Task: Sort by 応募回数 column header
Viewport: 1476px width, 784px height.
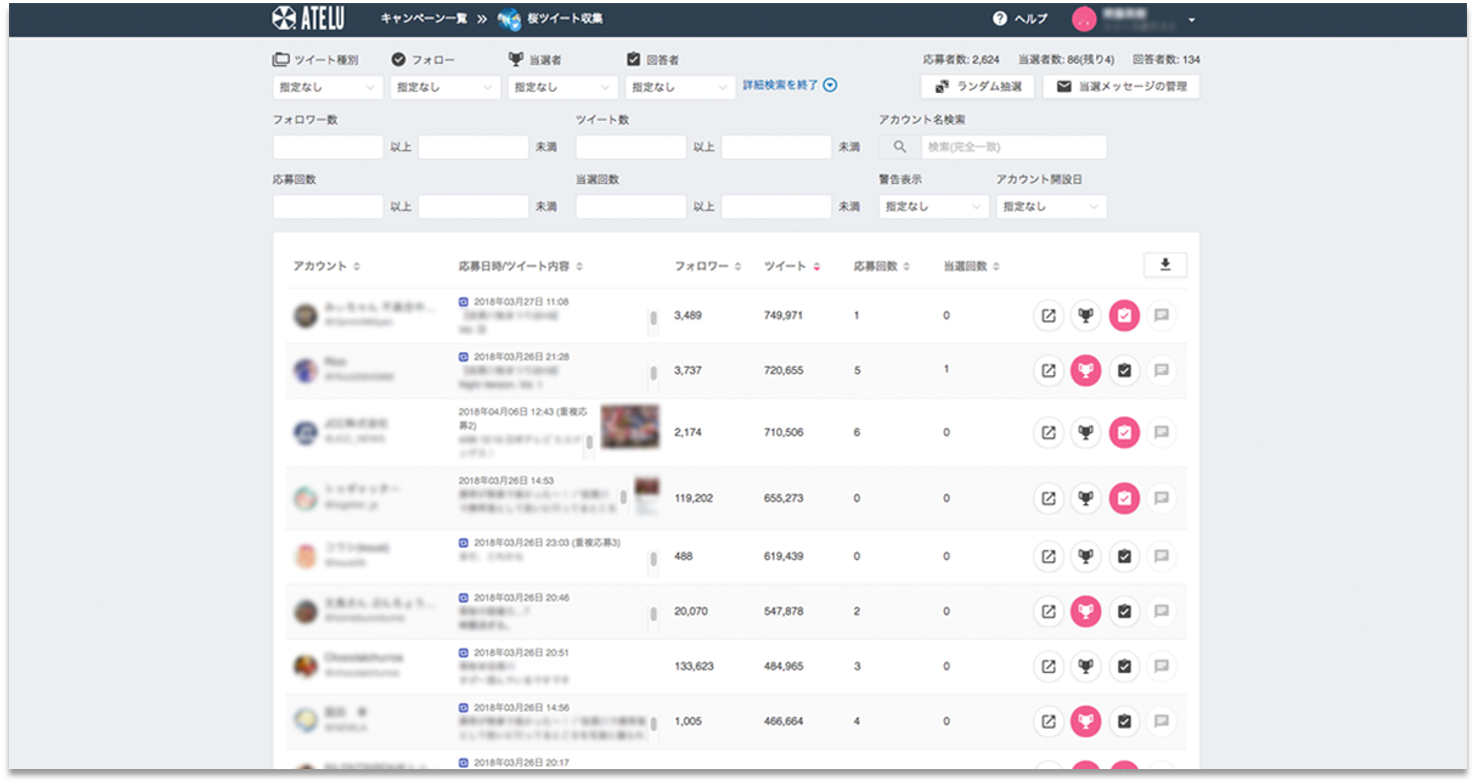Action: [x=882, y=266]
